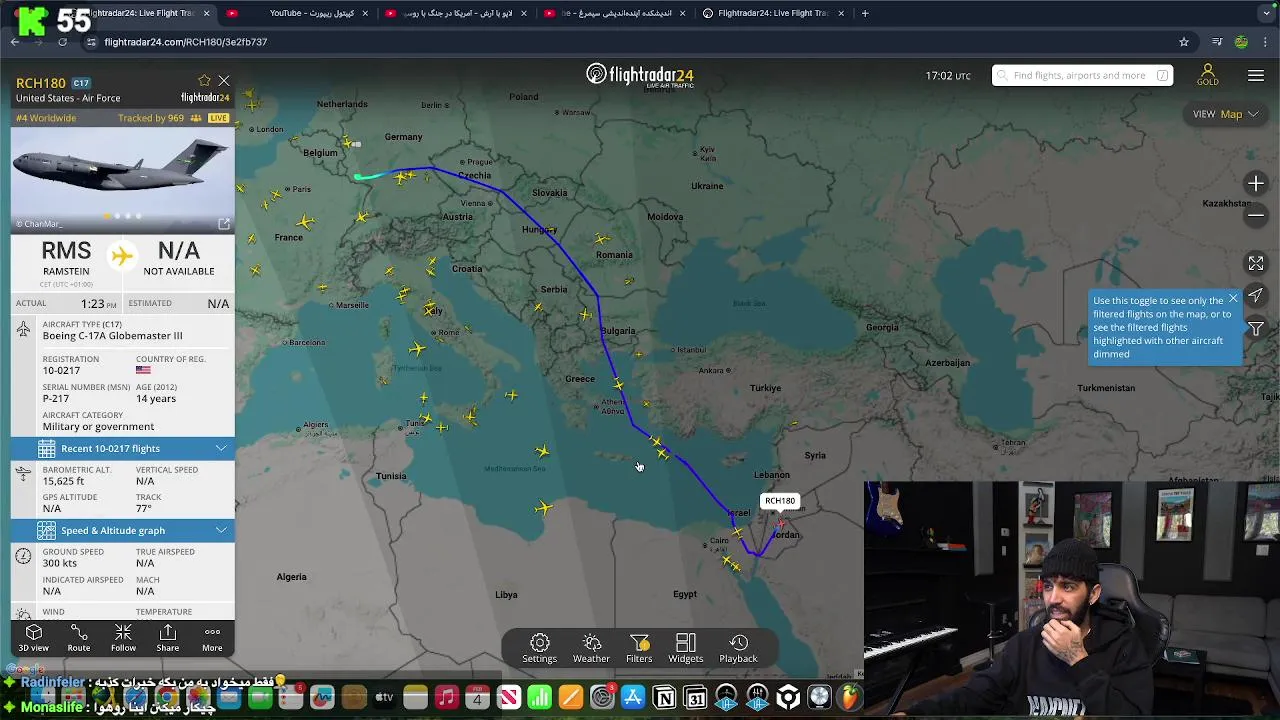Image resolution: width=1280 pixels, height=720 pixels.
Task: Open the More options in flight panel
Action: click(x=212, y=638)
